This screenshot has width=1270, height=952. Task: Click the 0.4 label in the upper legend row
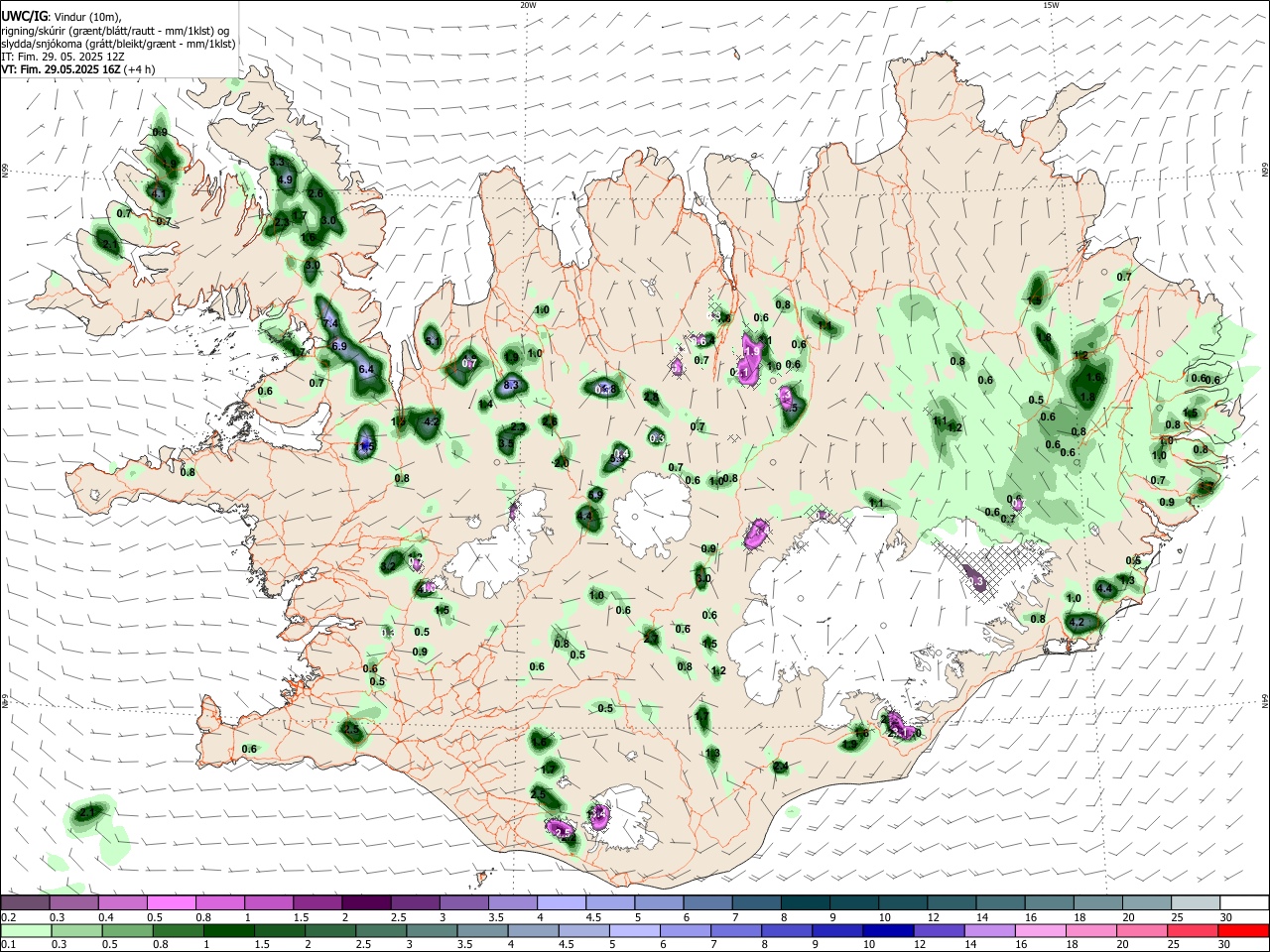[x=106, y=917]
